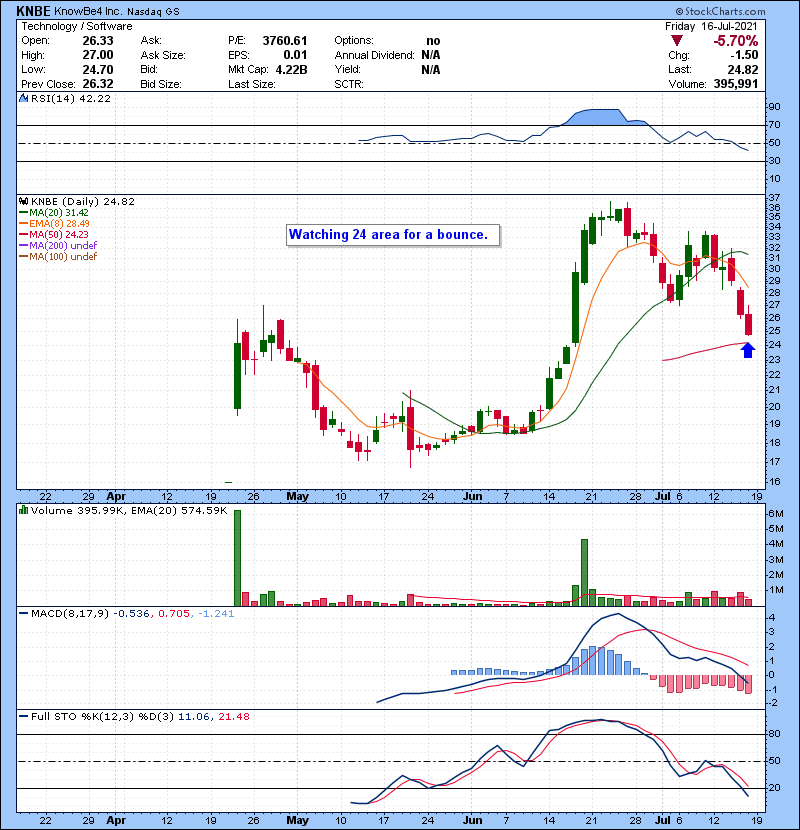The height and width of the screenshot is (830, 800).
Task: Click the Options value 'no'
Action: pyautogui.click(x=433, y=41)
